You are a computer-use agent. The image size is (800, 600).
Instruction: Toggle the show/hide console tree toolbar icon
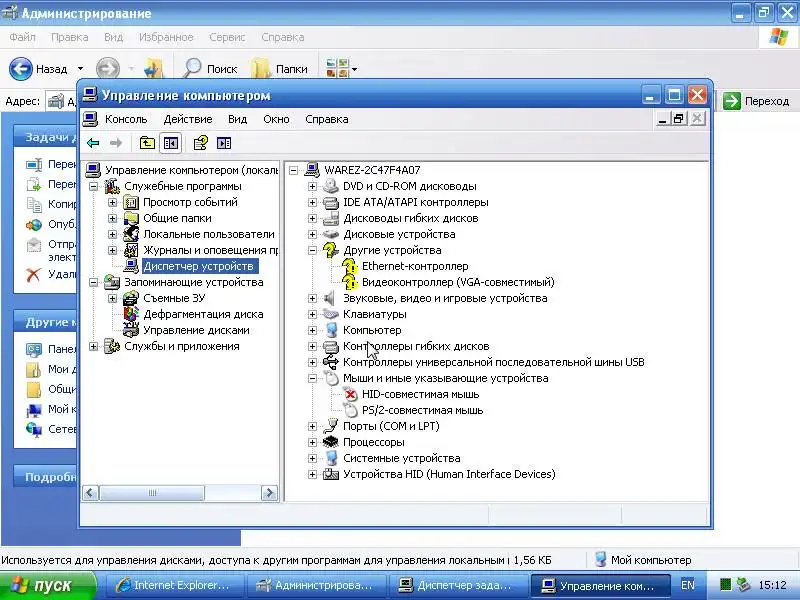170,143
